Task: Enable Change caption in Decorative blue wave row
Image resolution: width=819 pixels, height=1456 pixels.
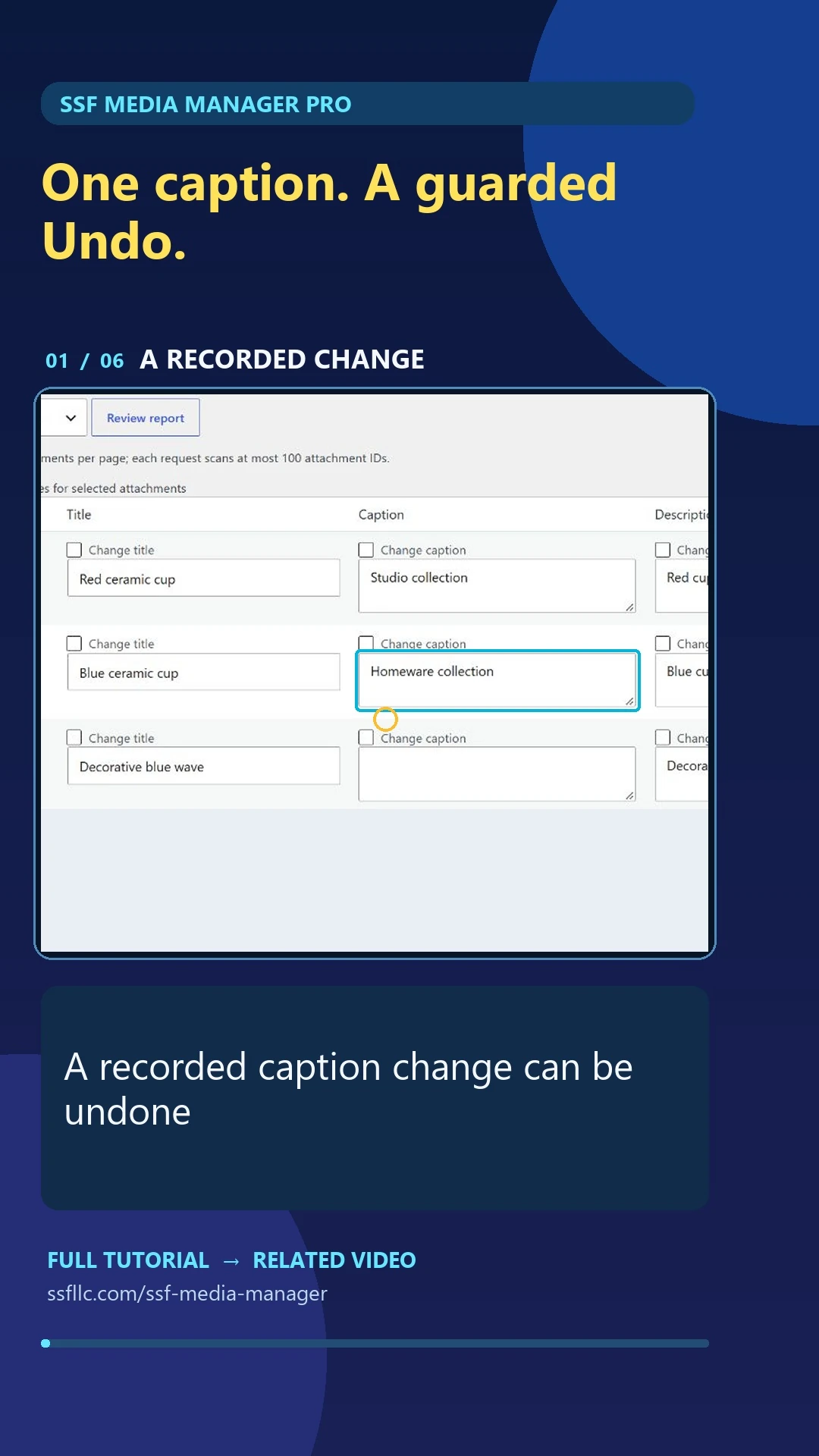Action: 366,738
